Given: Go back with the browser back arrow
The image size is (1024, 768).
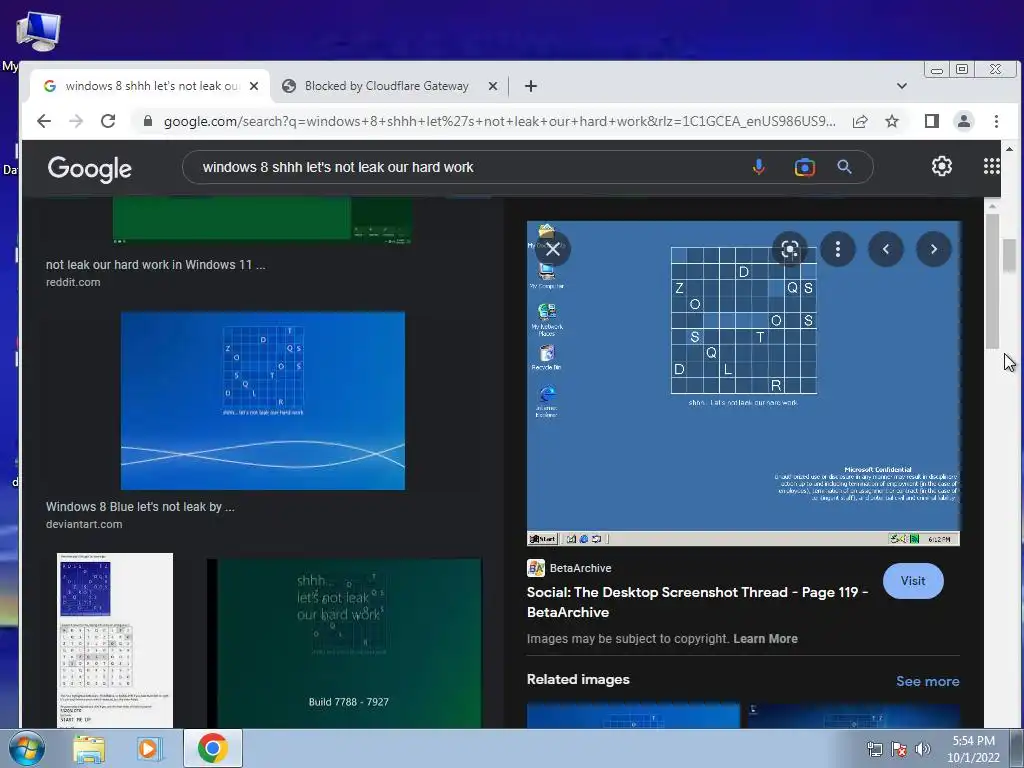Looking at the screenshot, I should coord(44,121).
